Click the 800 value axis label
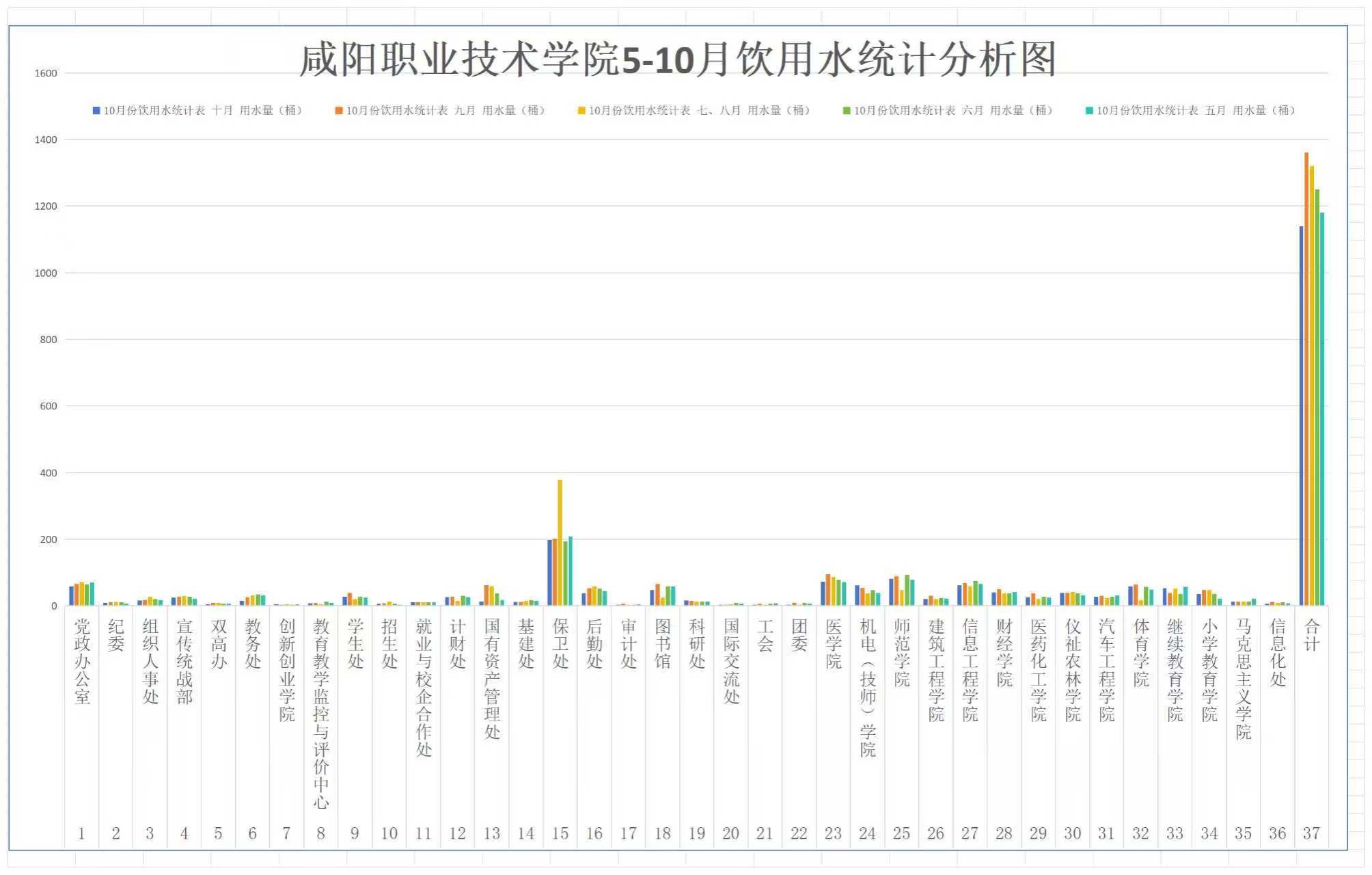The image size is (1372, 875). 49,340
